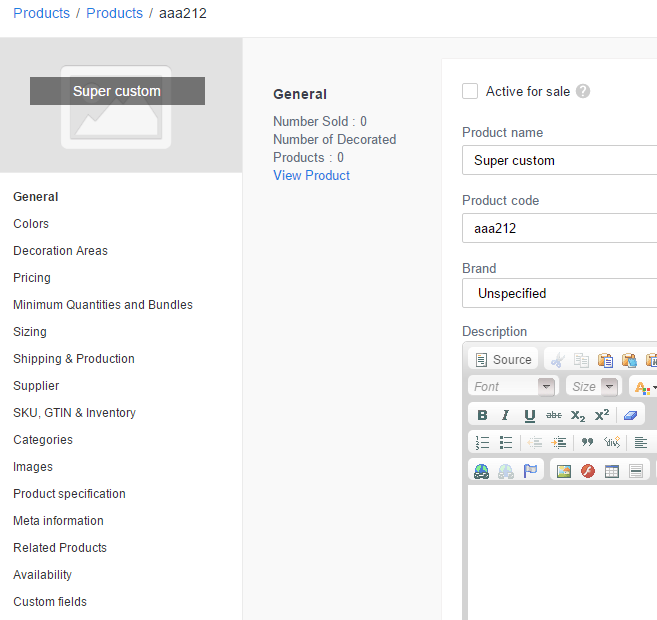Screen dimensions: 657x620
Task: Open the Active for sale help tooltip
Action: (583, 91)
